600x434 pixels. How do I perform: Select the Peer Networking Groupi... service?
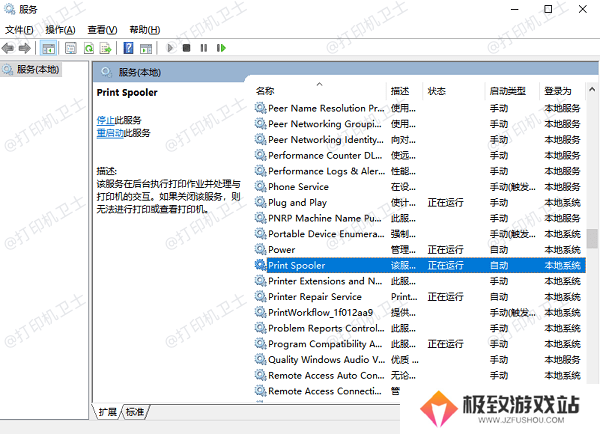(x=325, y=124)
